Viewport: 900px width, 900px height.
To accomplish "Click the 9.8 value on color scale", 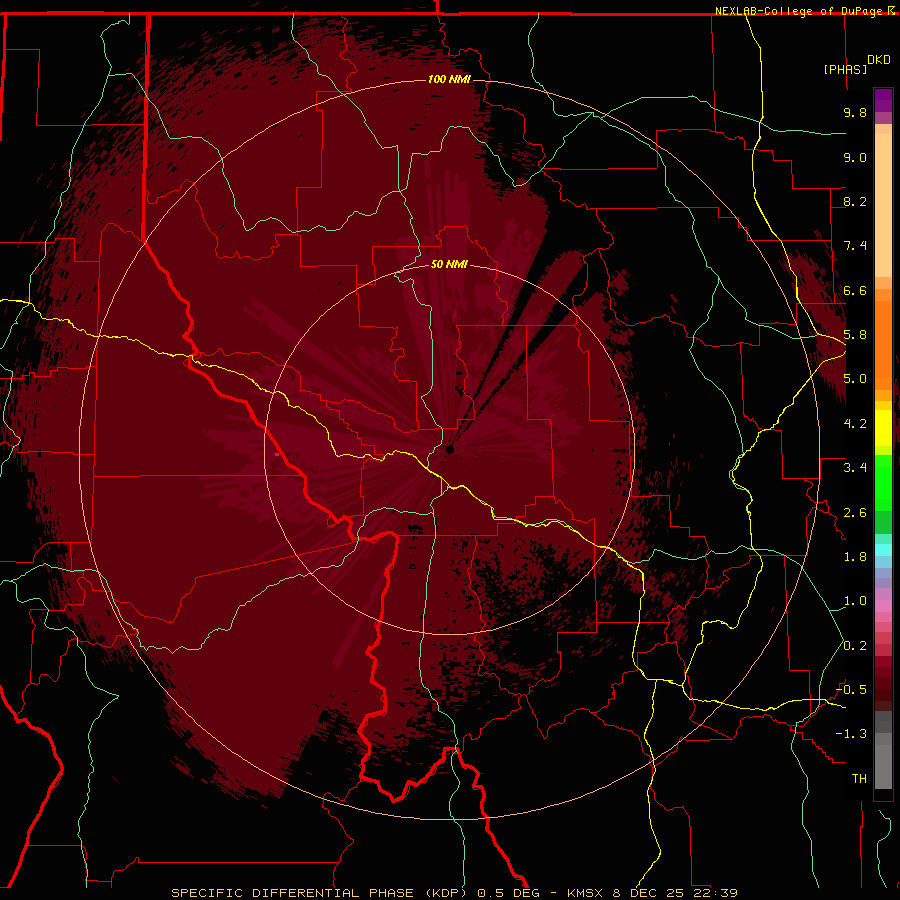I will 855,112.
